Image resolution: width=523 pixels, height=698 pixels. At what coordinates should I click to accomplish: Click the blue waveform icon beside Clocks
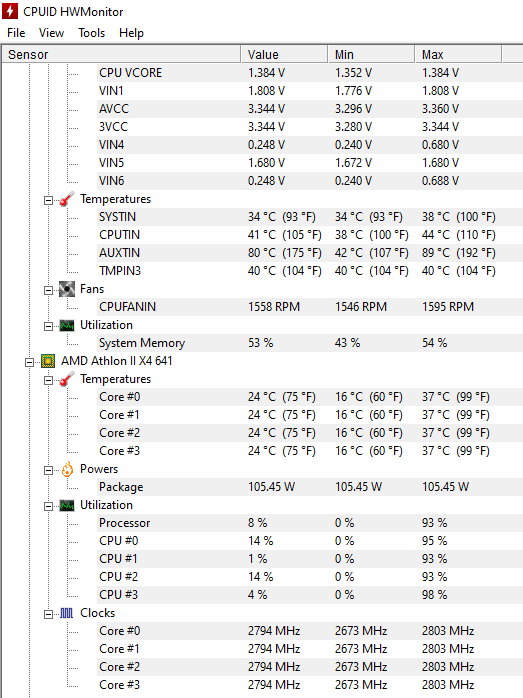tap(67, 614)
